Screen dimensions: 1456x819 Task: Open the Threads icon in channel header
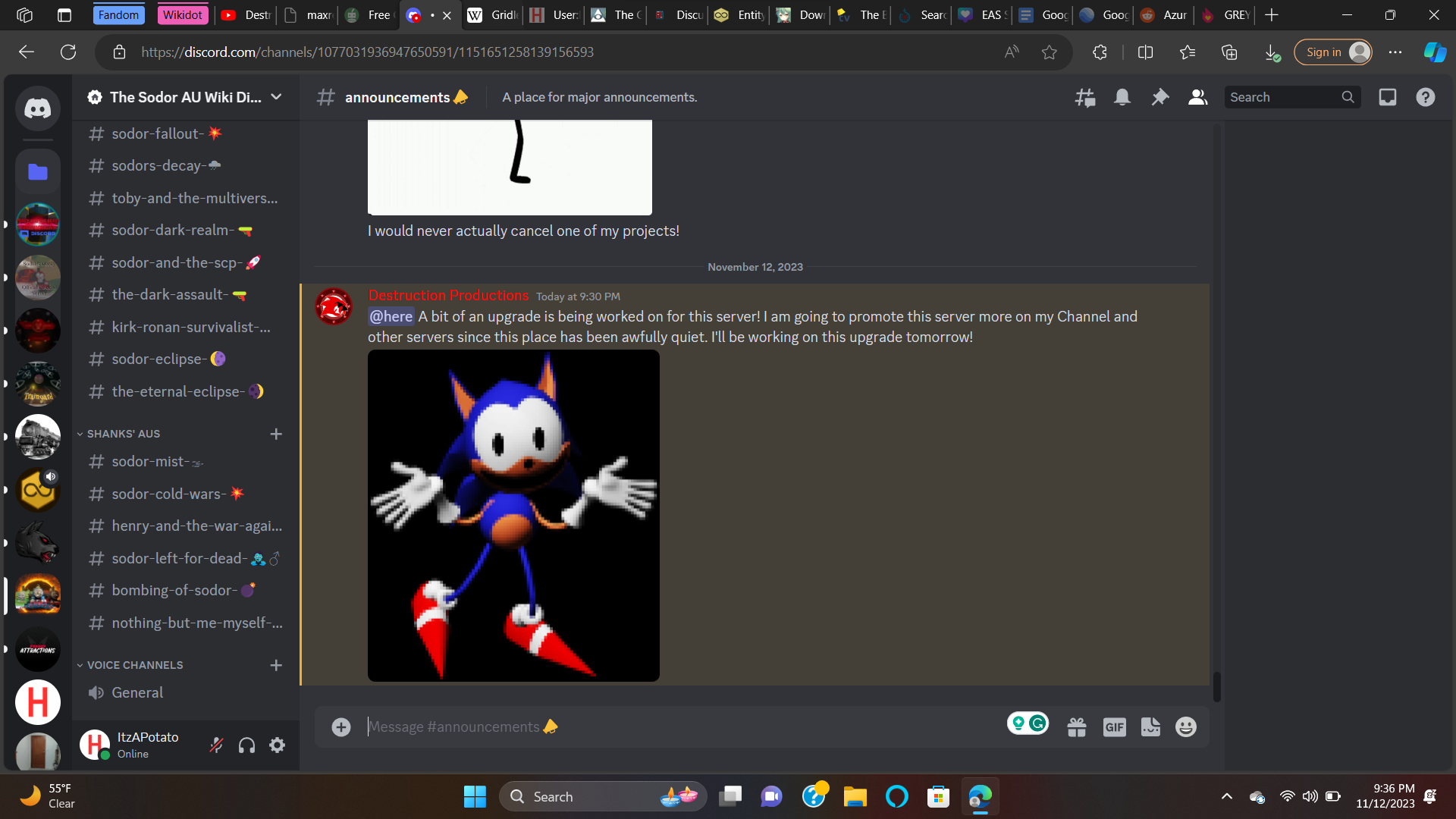pos(1085,97)
